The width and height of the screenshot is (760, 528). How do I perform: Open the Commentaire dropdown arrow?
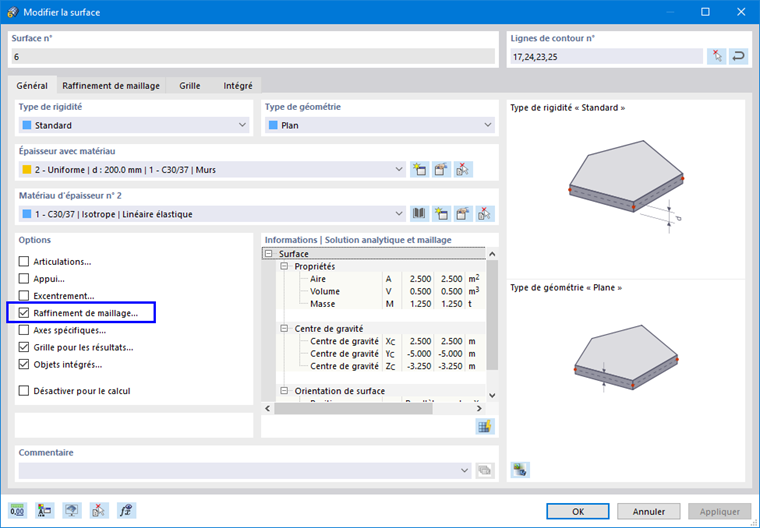(x=464, y=470)
